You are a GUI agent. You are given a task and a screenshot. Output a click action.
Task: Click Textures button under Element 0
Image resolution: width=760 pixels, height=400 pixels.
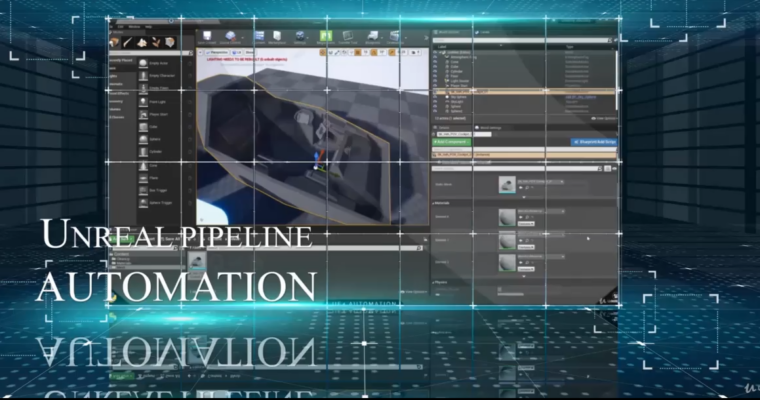525,224
